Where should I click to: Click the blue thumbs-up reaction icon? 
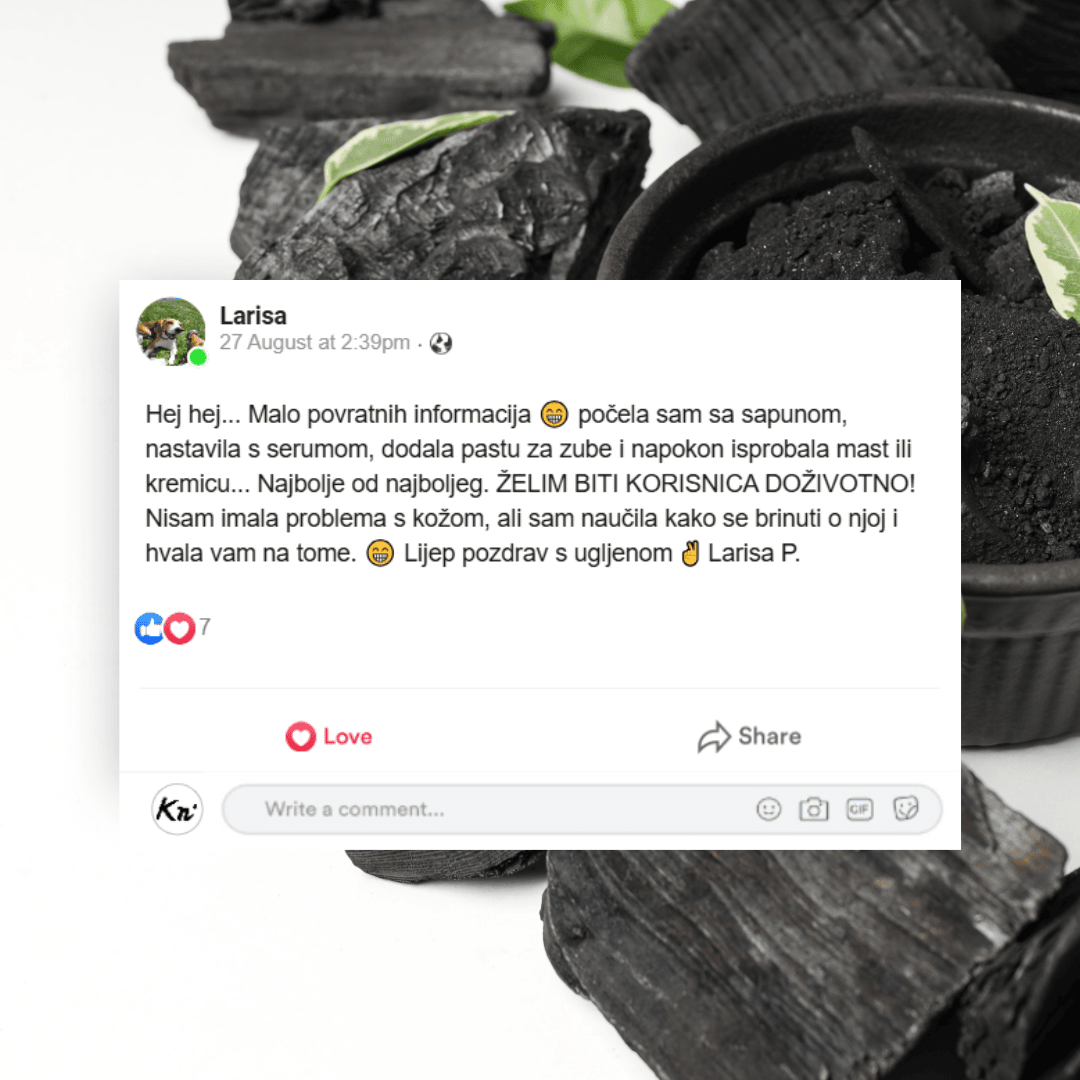(149, 628)
